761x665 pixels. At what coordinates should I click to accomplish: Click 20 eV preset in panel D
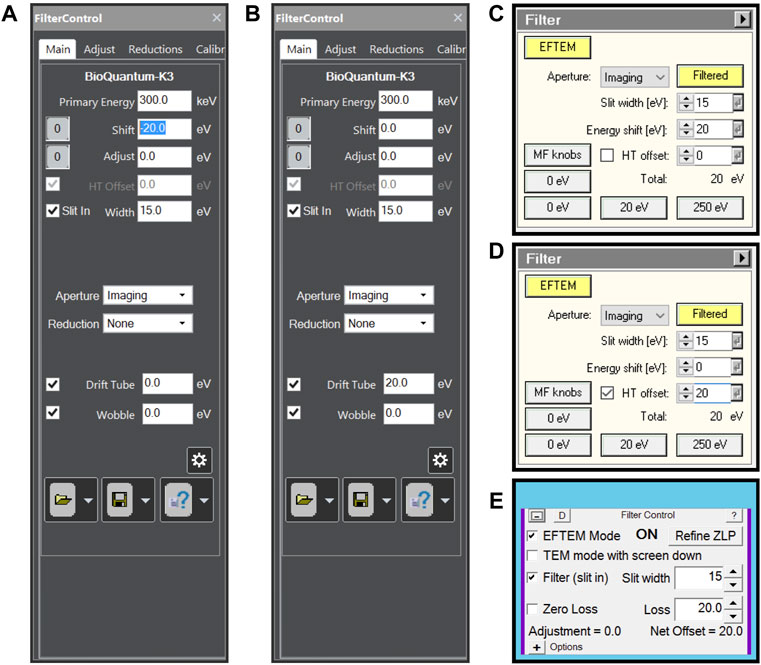point(634,445)
